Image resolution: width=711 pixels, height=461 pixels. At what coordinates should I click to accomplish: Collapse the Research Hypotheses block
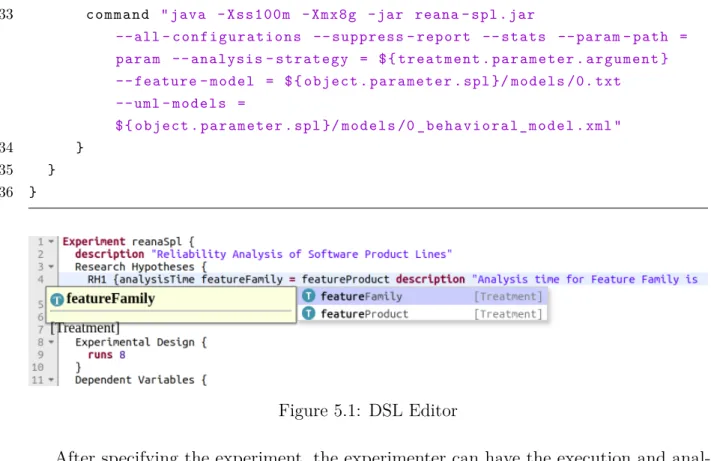click(x=51, y=267)
